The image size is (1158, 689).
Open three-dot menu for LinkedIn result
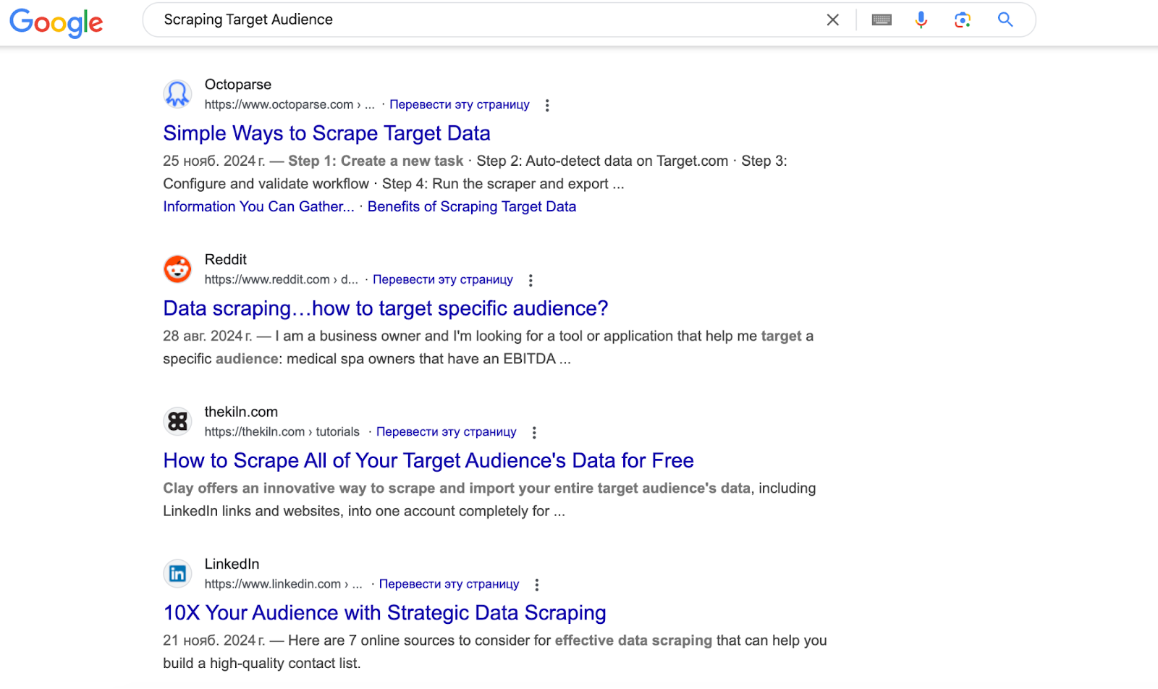(537, 584)
